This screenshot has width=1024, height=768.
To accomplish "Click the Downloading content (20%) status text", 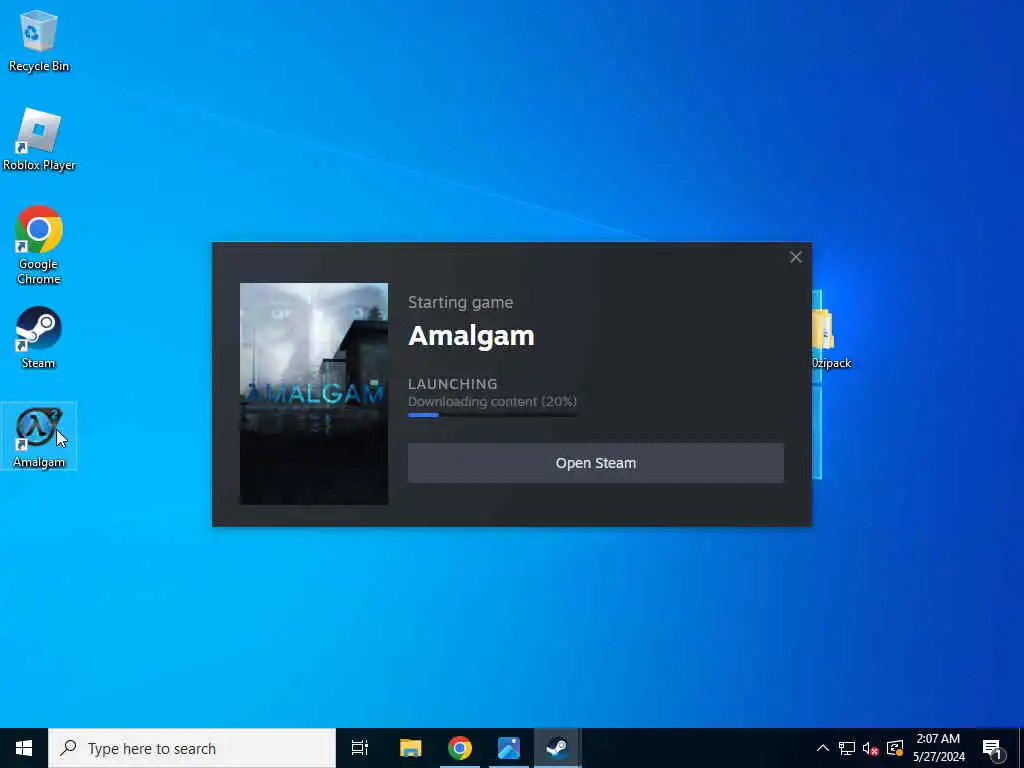I will coord(492,401).
